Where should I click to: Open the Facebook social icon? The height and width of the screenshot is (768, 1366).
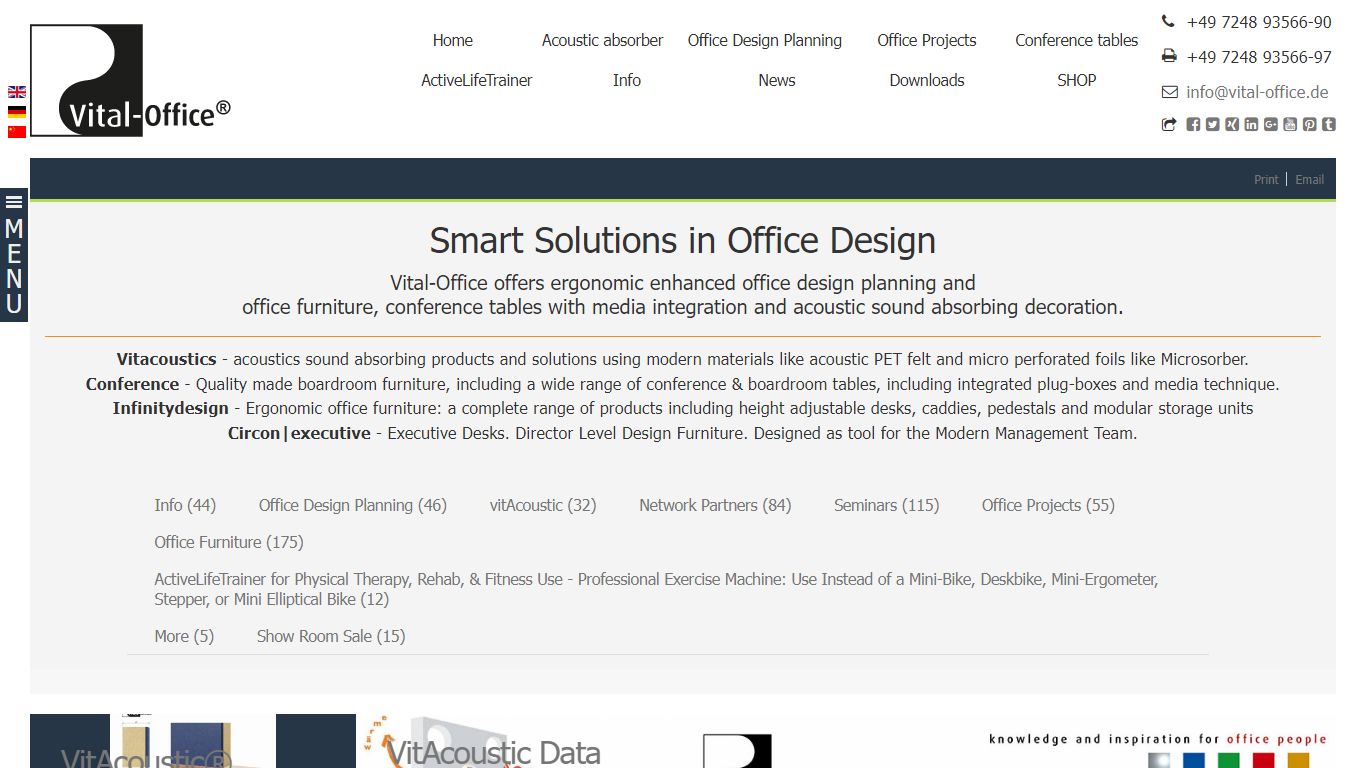point(1193,124)
